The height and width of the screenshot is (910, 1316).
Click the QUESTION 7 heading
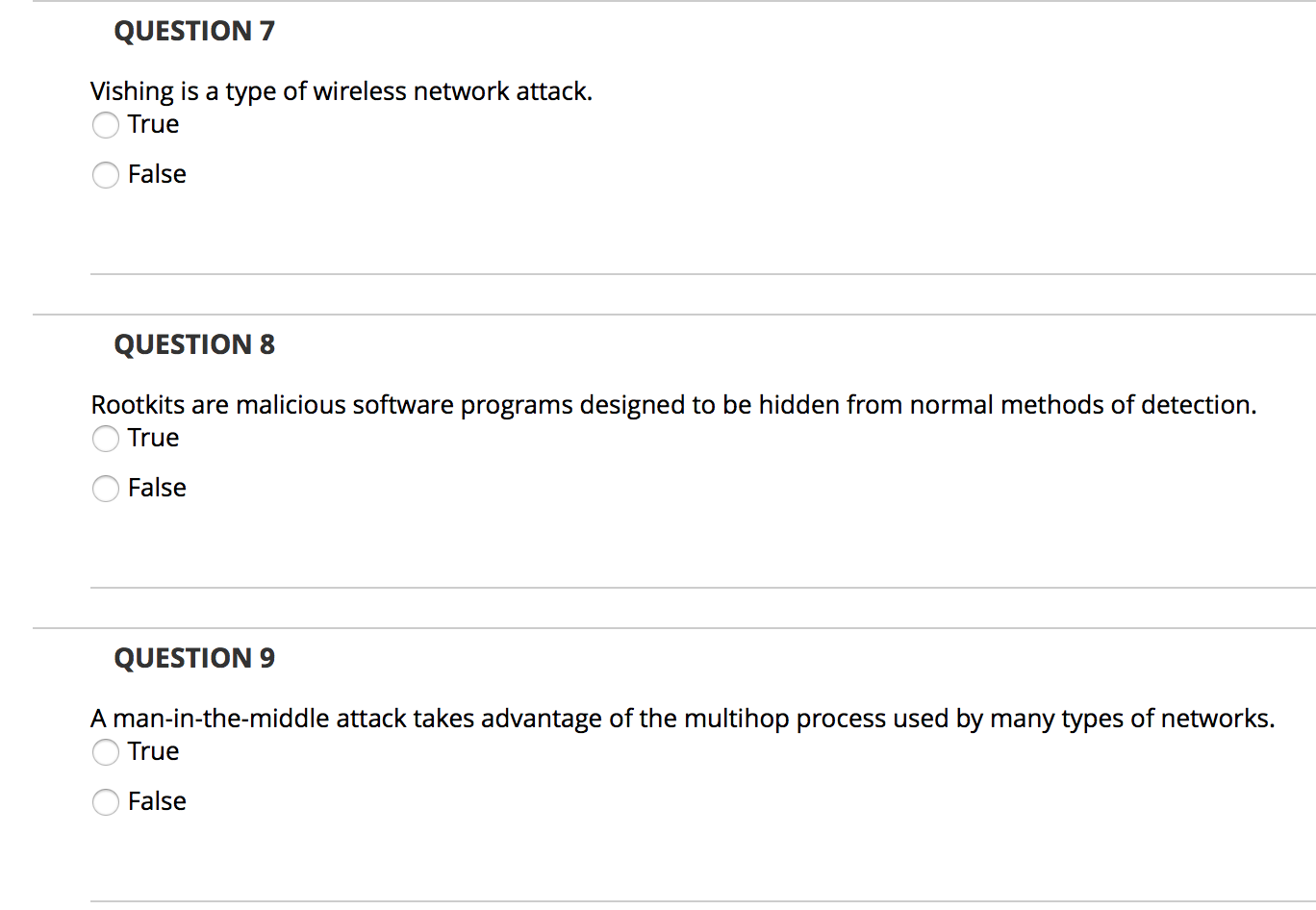click(193, 31)
